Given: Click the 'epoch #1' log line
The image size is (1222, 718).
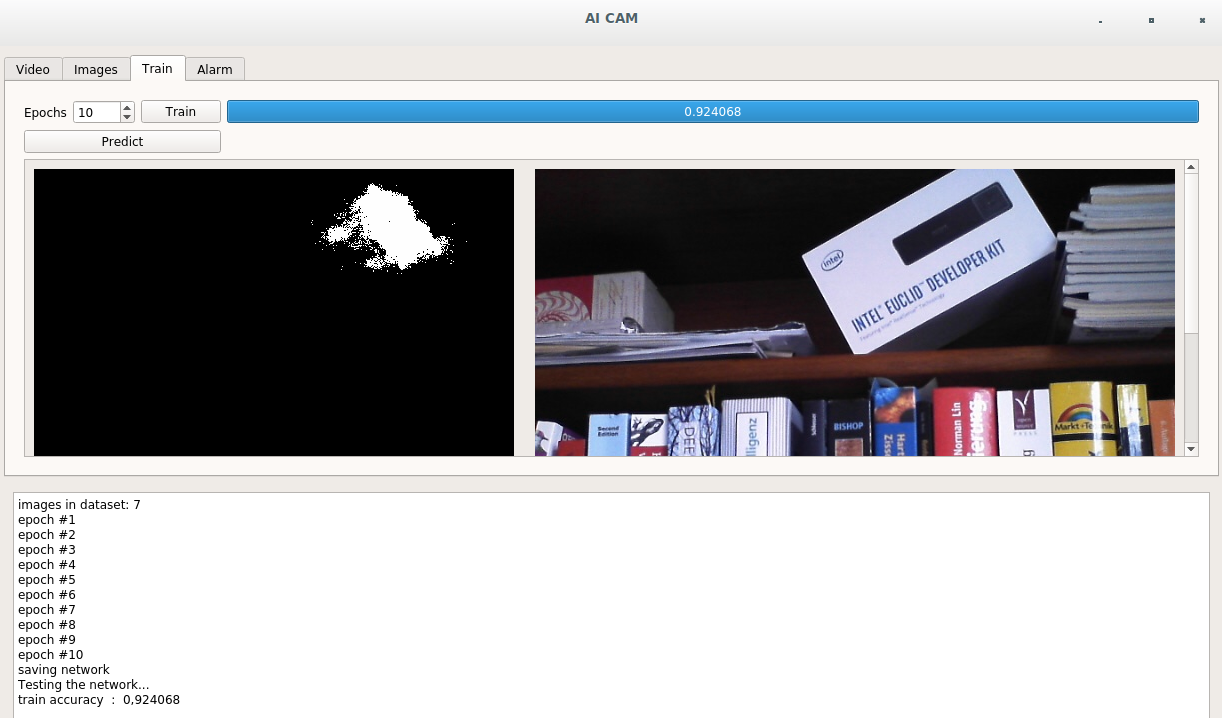Looking at the screenshot, I should tap(46, 519).
